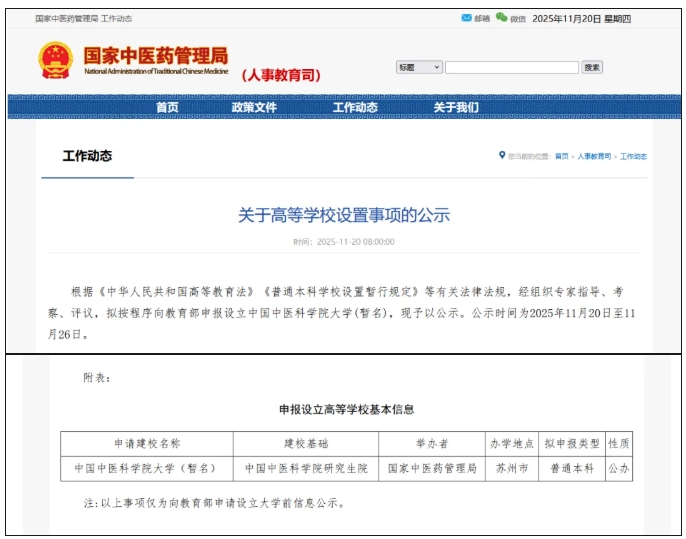The height and width of the screenshot is (539, 686).
Task: Click the location pin breadcrumb icon
Action: 502,155
